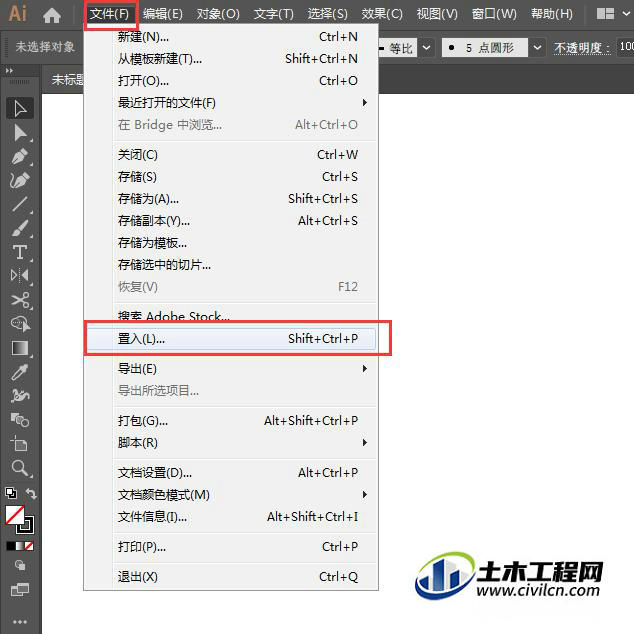This screenshot has height=634, width=634.
Task: Expand the 脚本(R) submenu arrow
Action: (x=364, y=443)
